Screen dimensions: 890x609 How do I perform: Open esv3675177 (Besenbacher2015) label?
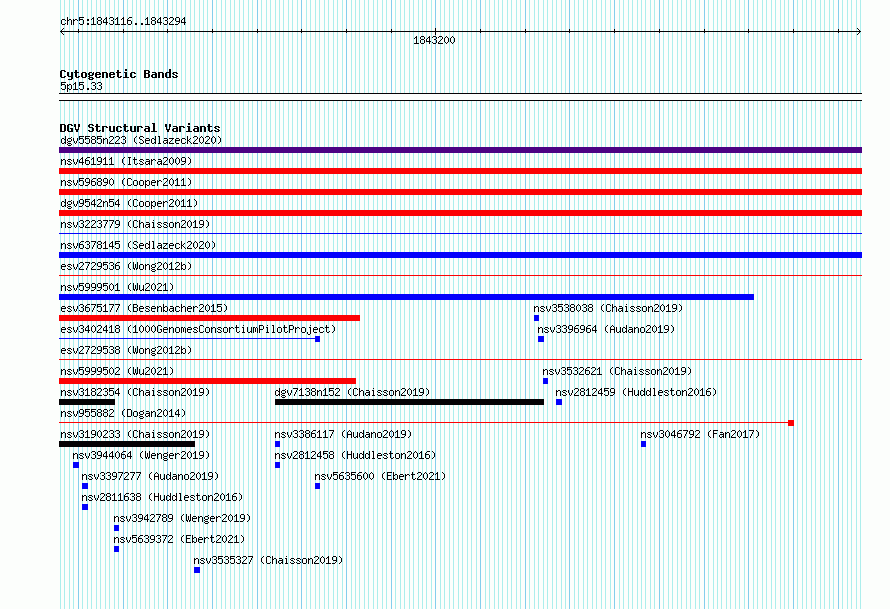144,308
